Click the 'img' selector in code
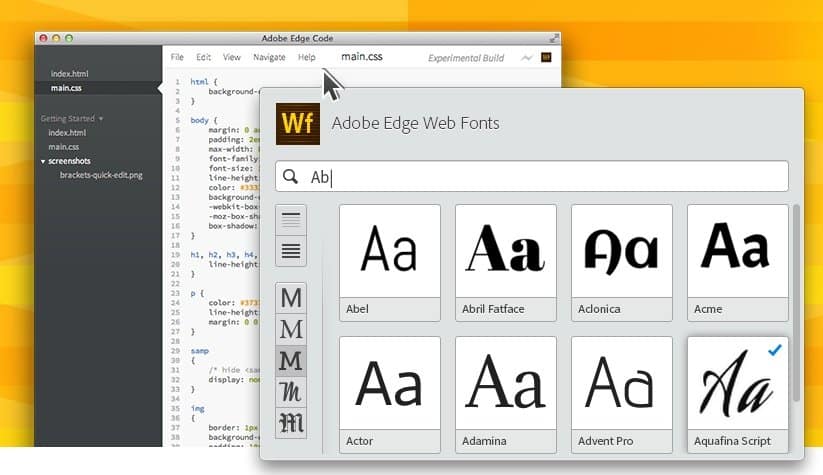The width and height of the screenshot is (823, 475). click(x=197, y=408)
